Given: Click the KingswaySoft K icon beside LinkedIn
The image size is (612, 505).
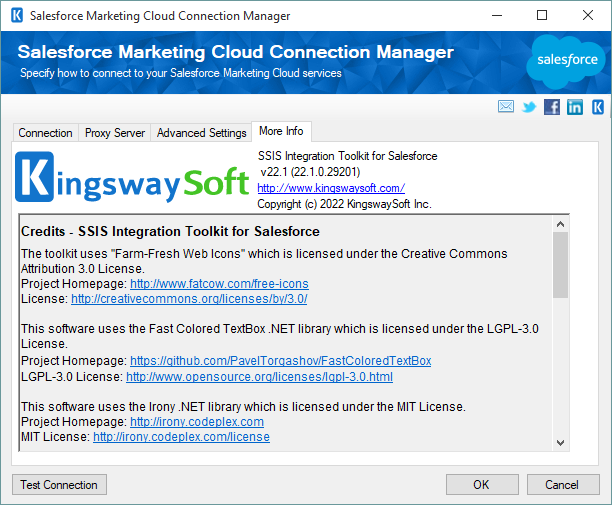Looking at the screenshot, I should tap(598, 107).
